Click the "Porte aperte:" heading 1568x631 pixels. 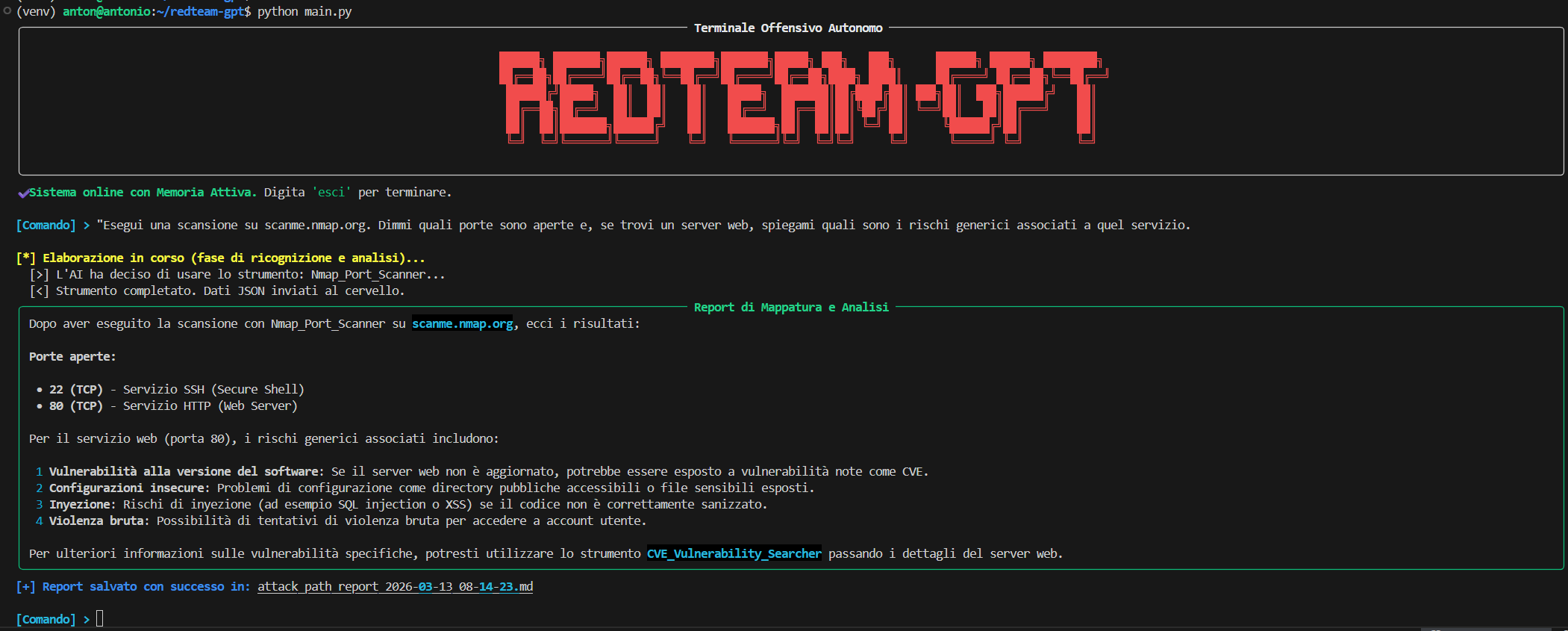[x=72, y=357]
